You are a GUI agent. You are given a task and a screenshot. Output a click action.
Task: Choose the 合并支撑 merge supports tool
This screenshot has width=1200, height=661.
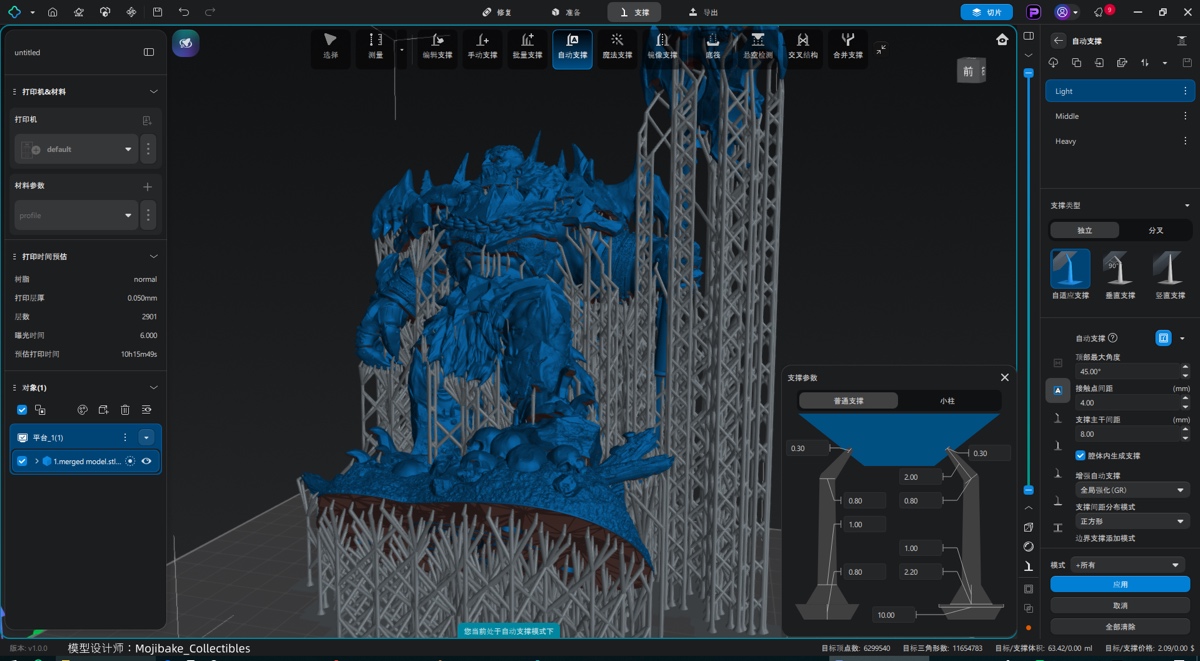coord(847,47)
